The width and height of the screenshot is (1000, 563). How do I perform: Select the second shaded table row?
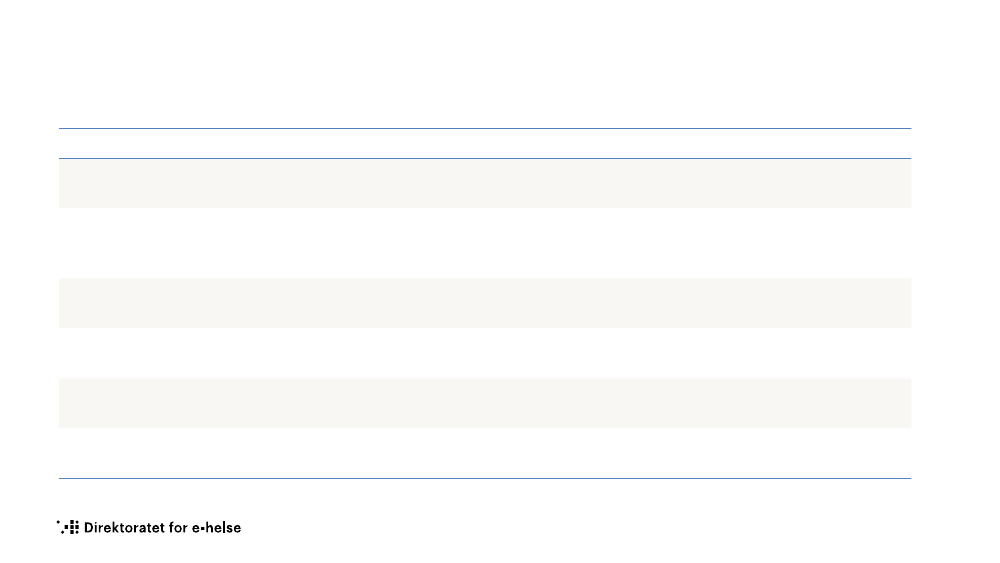(x=485, y=303)
